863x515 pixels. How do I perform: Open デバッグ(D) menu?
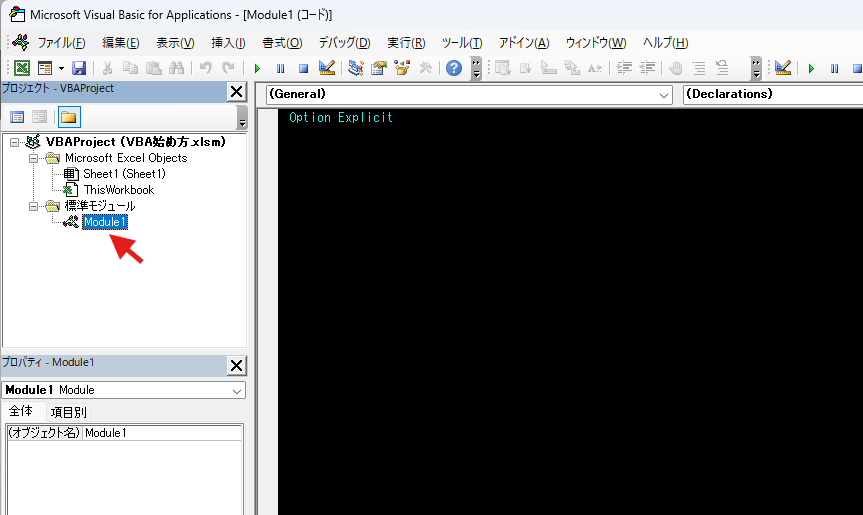tap(345, 43)
